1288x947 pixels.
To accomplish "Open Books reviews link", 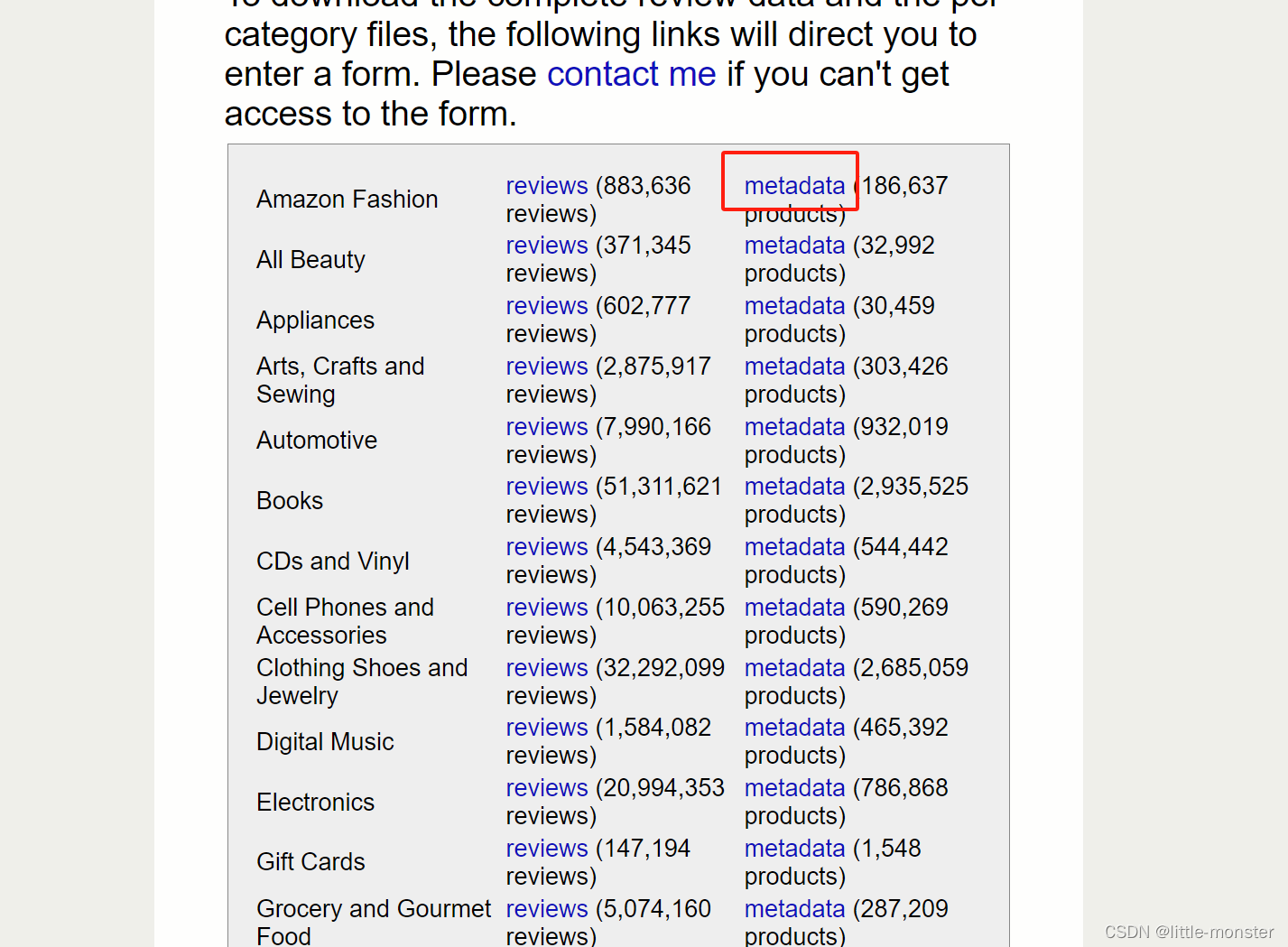I will pos(547,487).
